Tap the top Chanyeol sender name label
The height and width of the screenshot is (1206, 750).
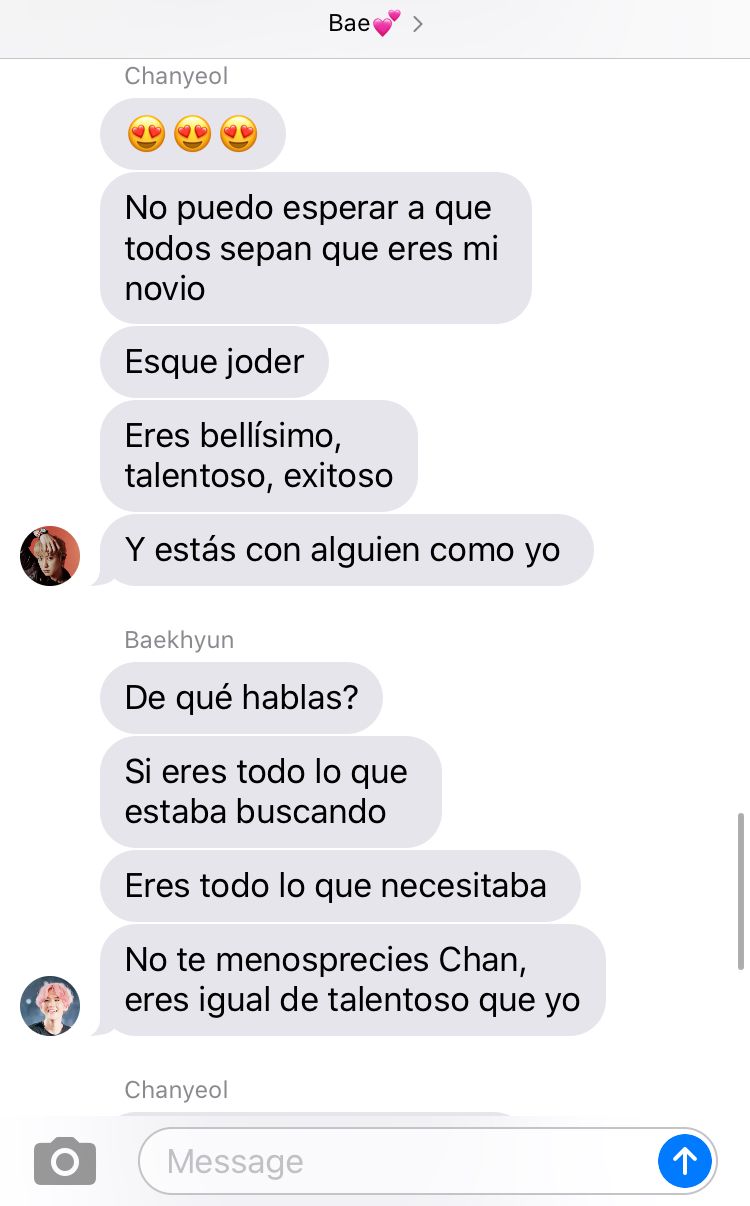[x=176, y=76]
